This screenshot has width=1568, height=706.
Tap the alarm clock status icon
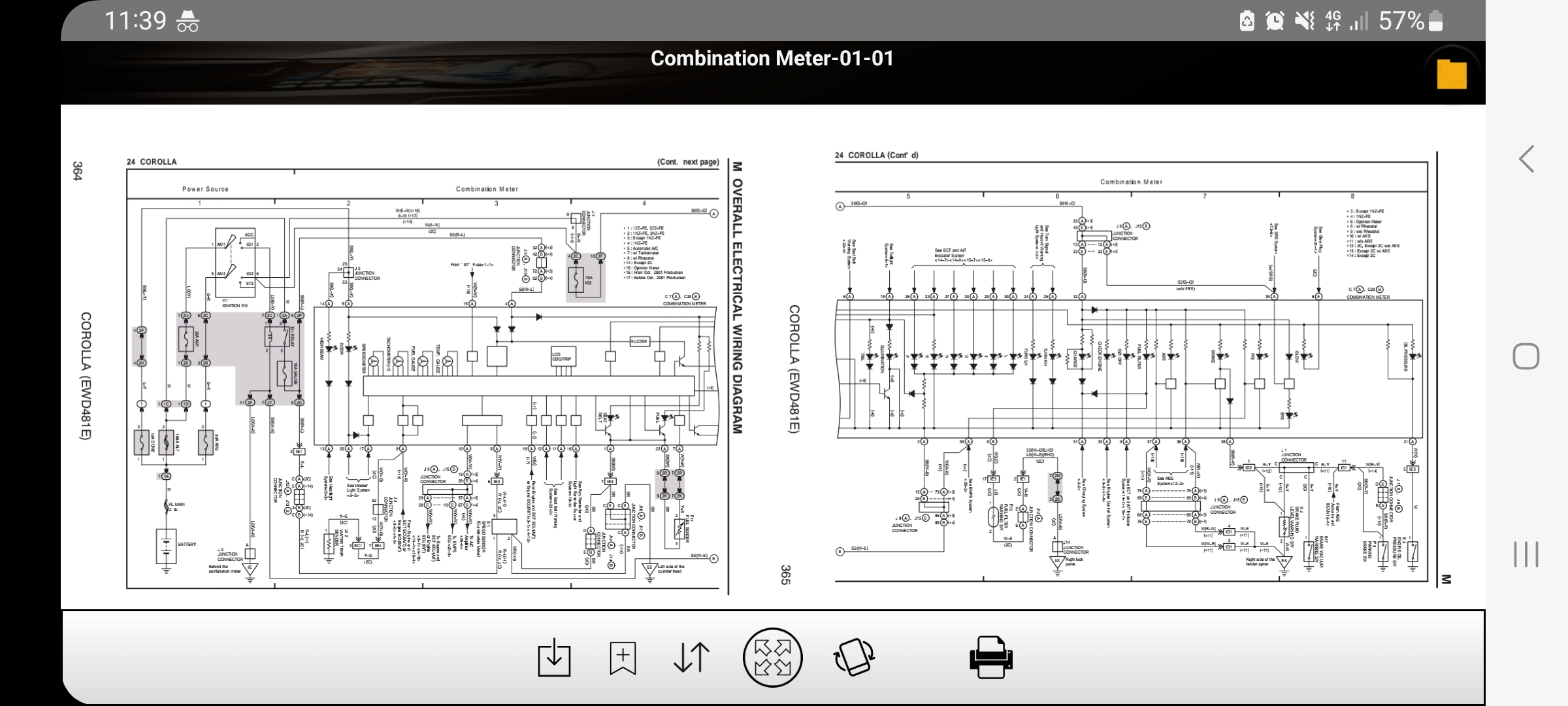click(x=1274, y=21)
